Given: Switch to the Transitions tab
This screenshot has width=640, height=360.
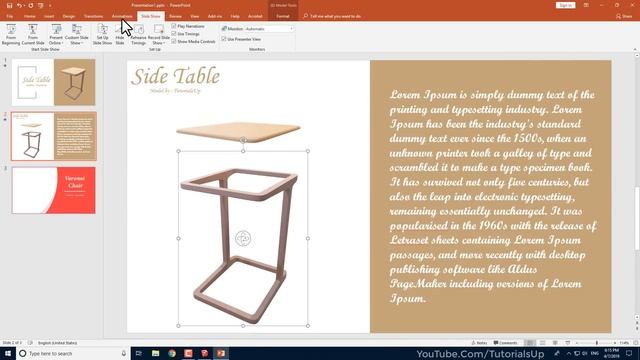Looking at the screenshot, I should [93, 16].
